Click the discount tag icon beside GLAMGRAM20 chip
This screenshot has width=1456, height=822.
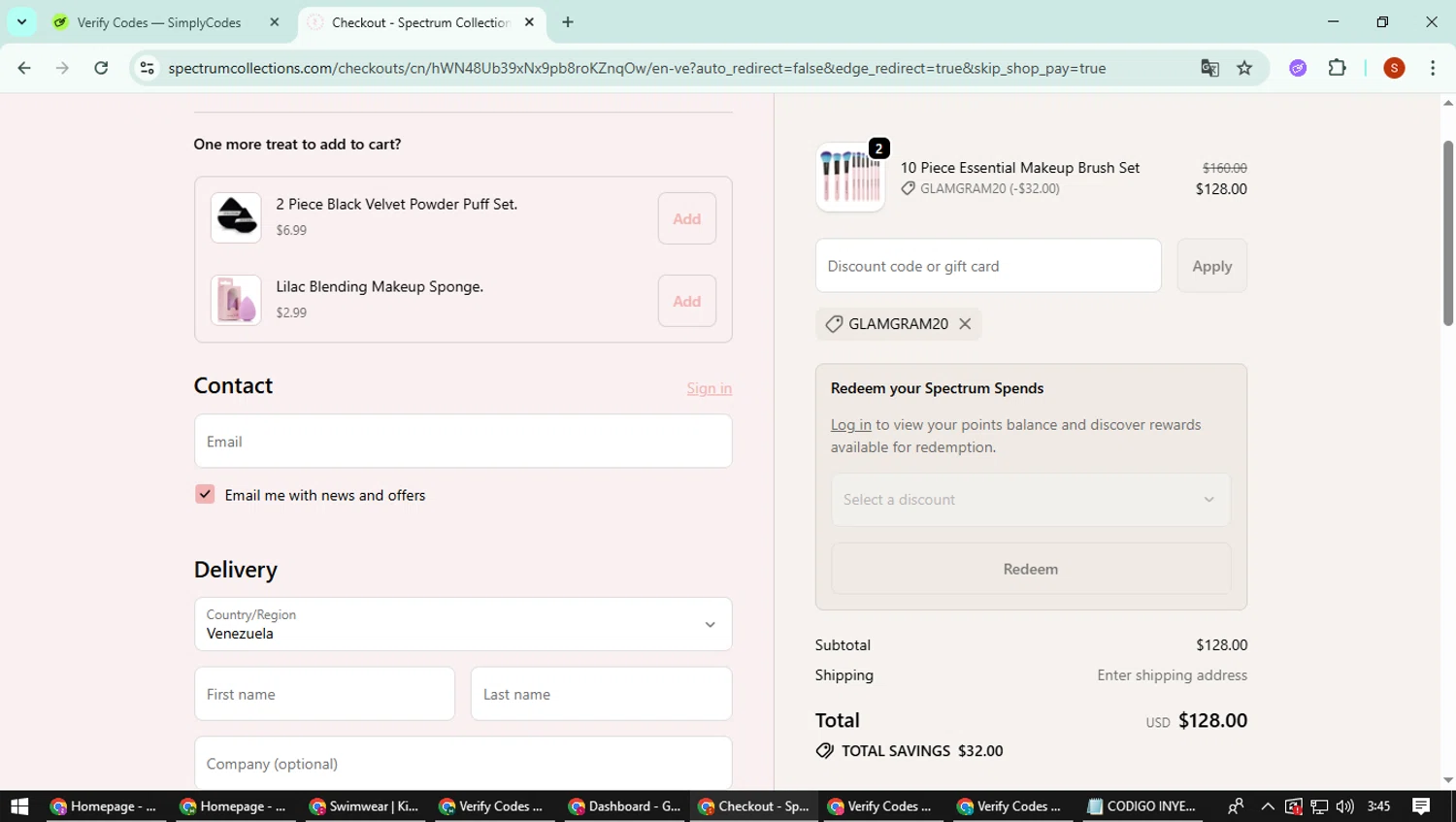834,324
